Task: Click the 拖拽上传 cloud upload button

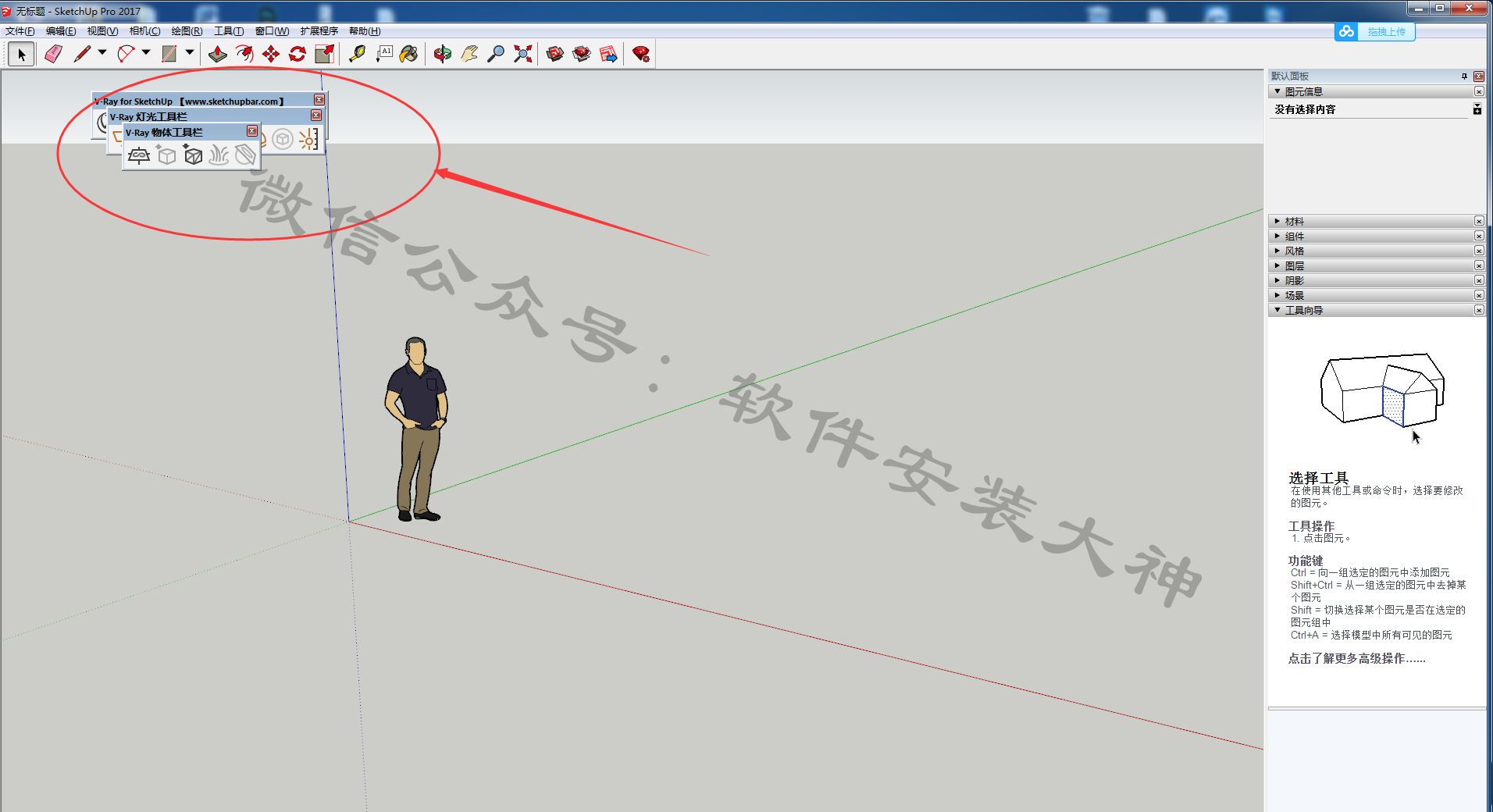Action: click(x=1375, y=31)
